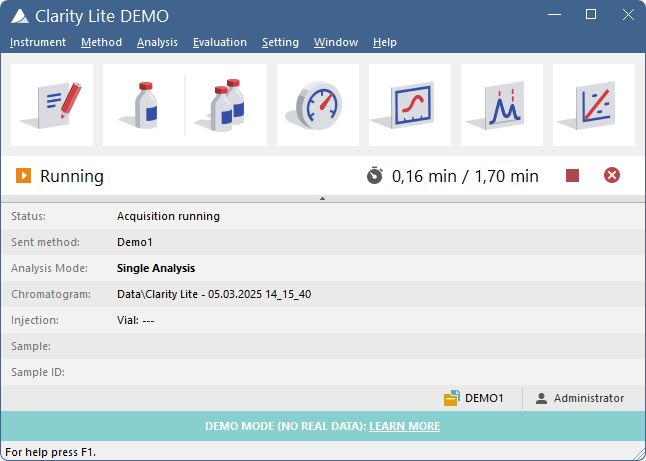Click 'For help press F1.' status bar text
This screenshot has height=461, width=646.
[x=51, y=452]
